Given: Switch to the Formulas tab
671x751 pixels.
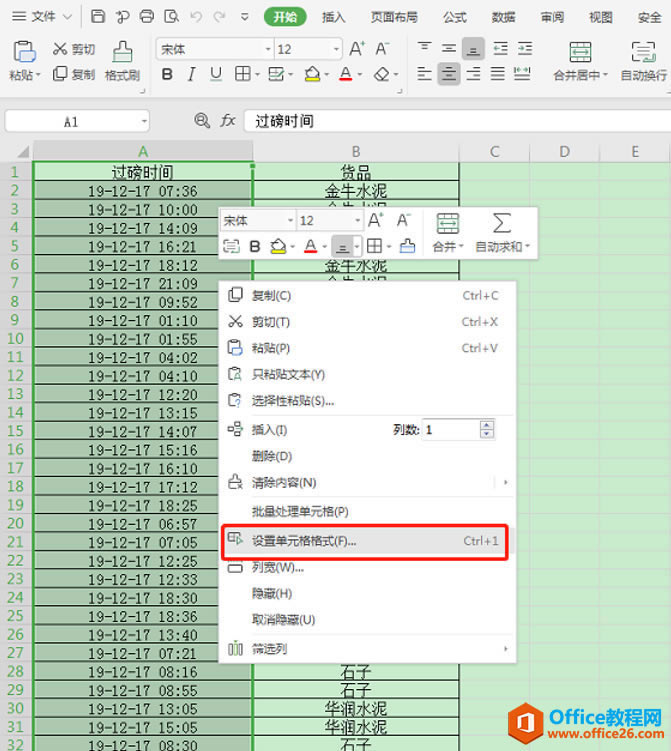Looking at the screenshot, I should tap(455, 17).
